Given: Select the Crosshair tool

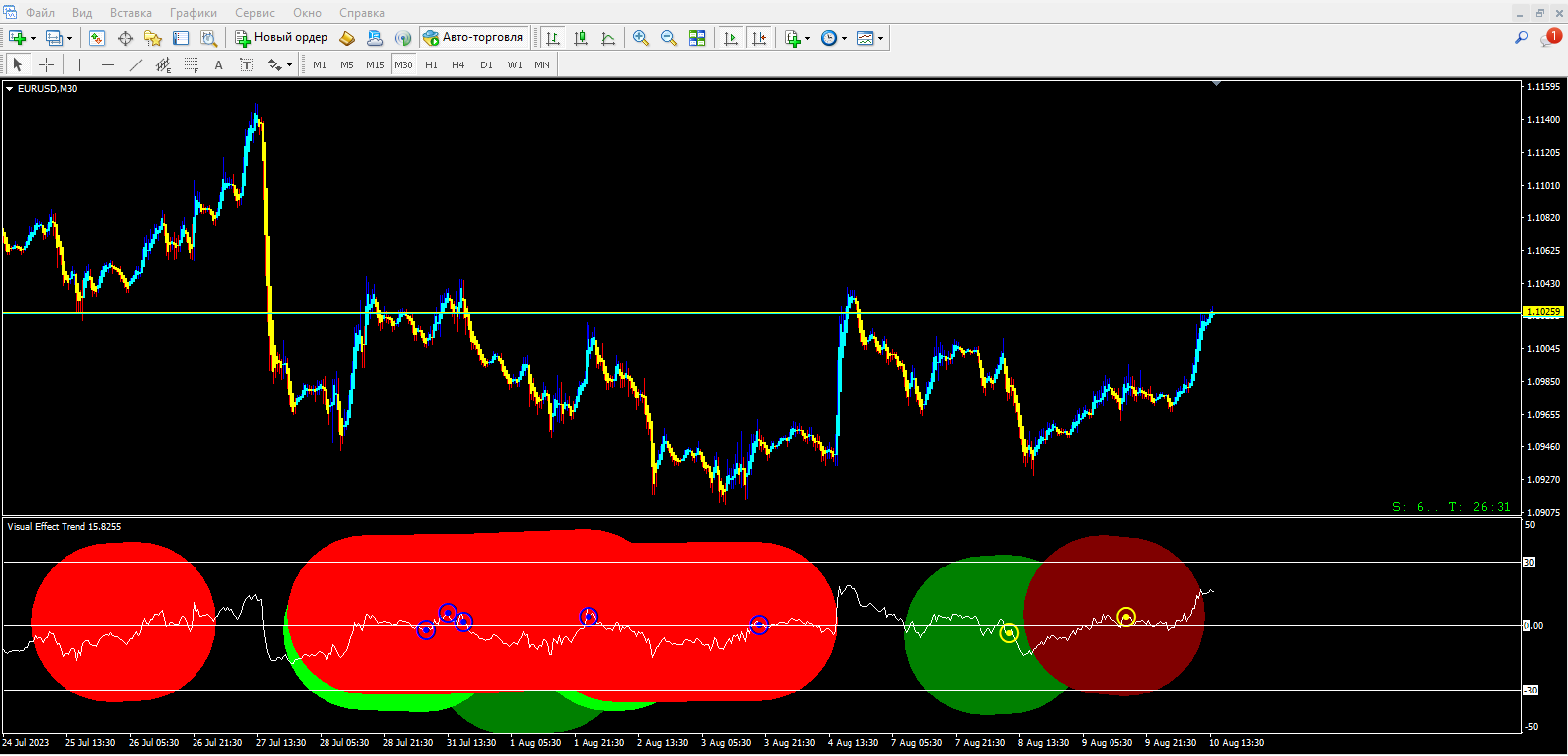Looking at the screenshot, I should pos(46,64).
